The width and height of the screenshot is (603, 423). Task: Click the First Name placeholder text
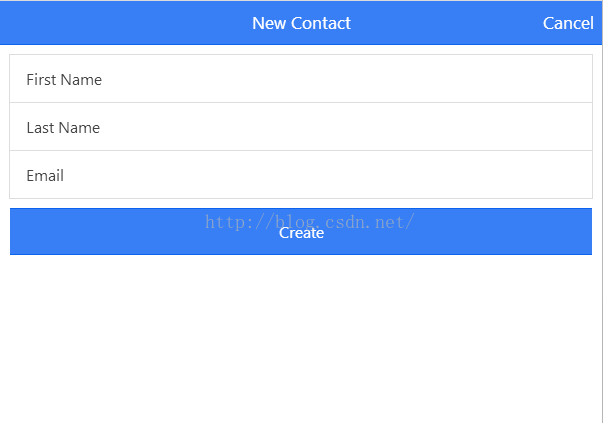point(64,80)
